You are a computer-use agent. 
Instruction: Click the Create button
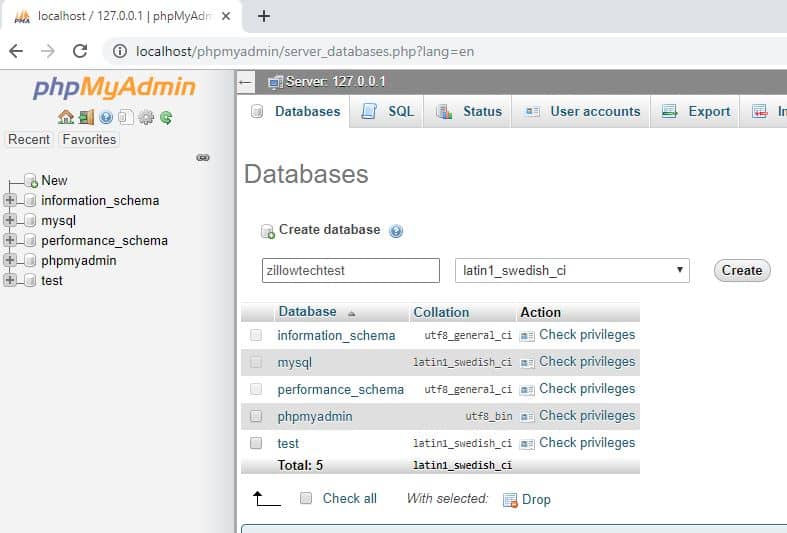(742, 271)
